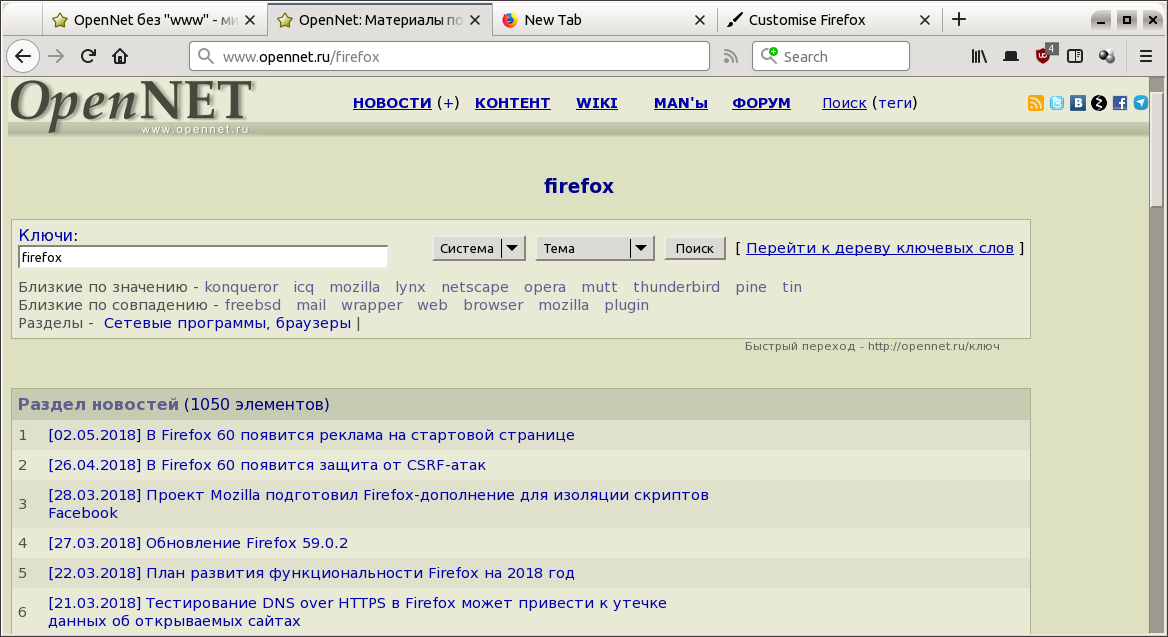
Task: Open 'Сетевые программы, браузеры' section link
Action: [x=227, y=323]
